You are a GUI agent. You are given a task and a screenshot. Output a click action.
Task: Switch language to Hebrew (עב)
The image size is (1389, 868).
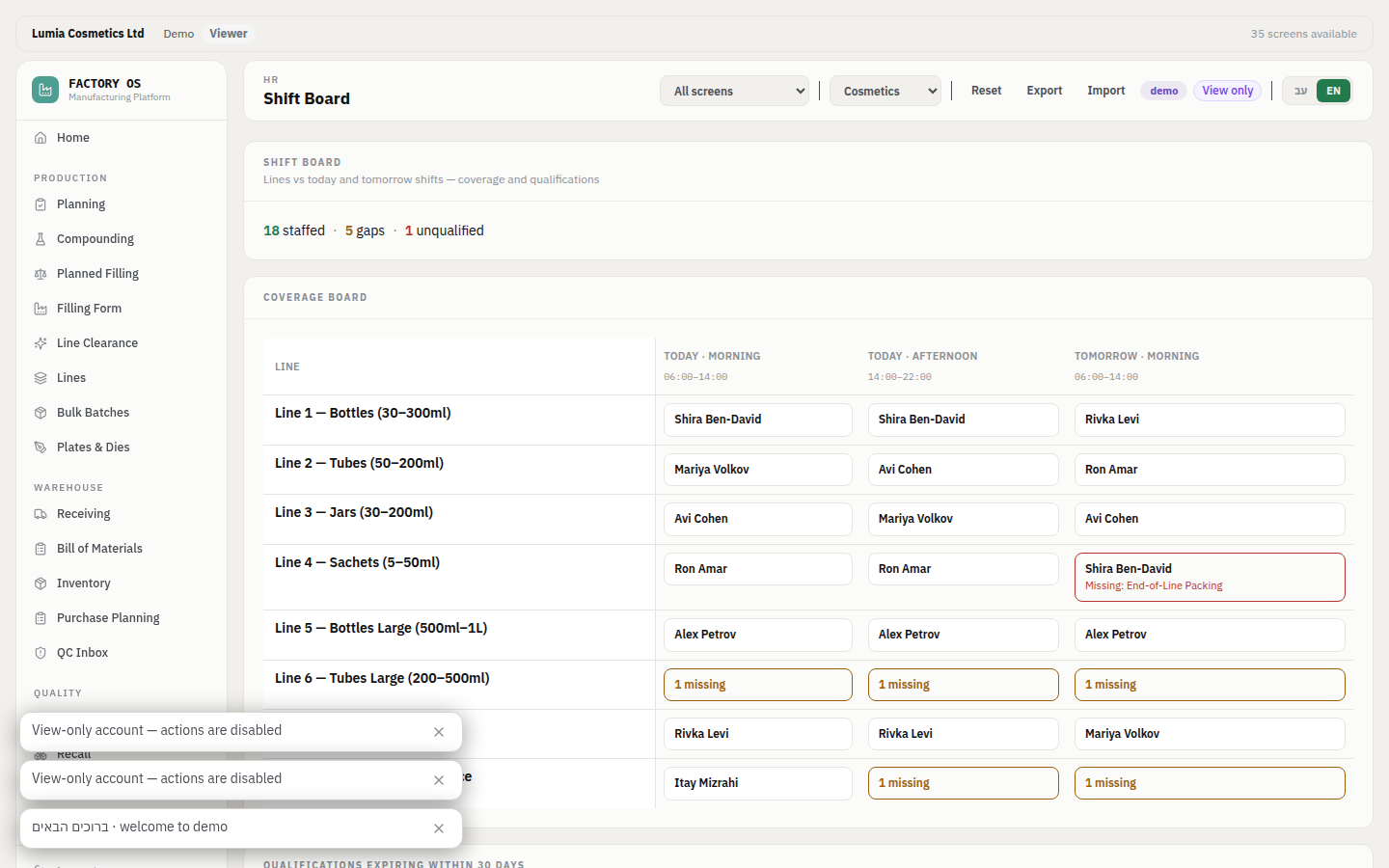[x=1300, y=91]
